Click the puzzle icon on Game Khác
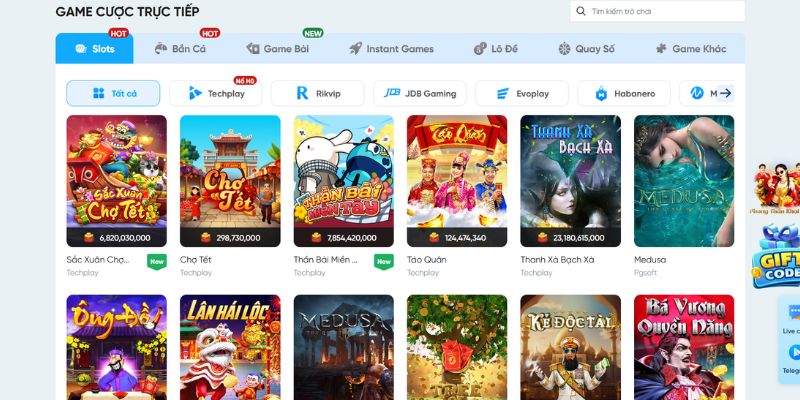 [x=661, y=48]
